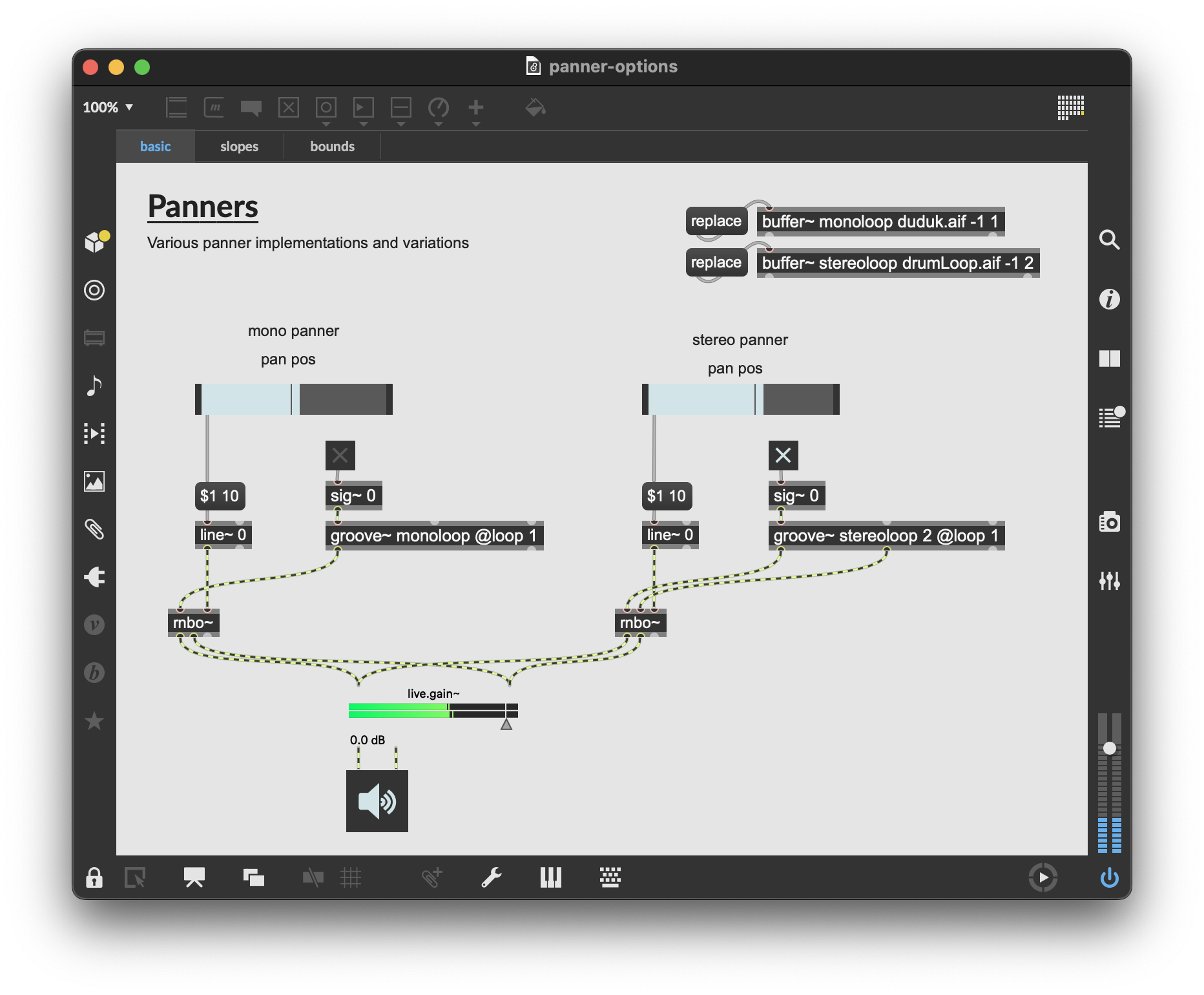Open the wrench debug tools icon
1204x995 pixels.
click(x=491, y=877)
